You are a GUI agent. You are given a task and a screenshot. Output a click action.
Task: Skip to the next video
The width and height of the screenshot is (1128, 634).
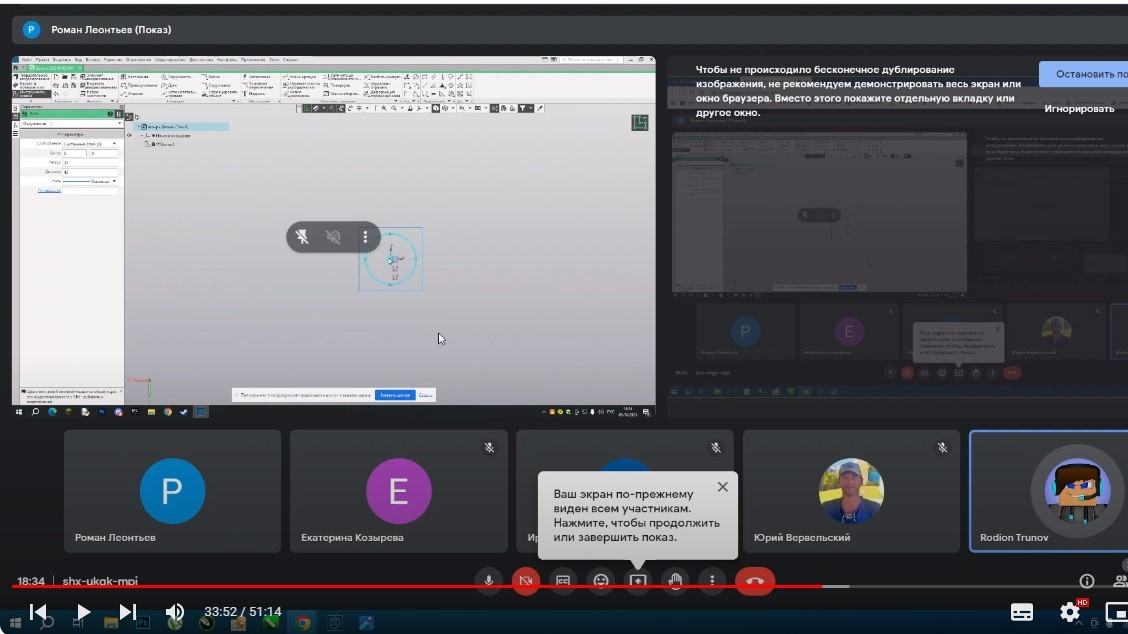127,612
